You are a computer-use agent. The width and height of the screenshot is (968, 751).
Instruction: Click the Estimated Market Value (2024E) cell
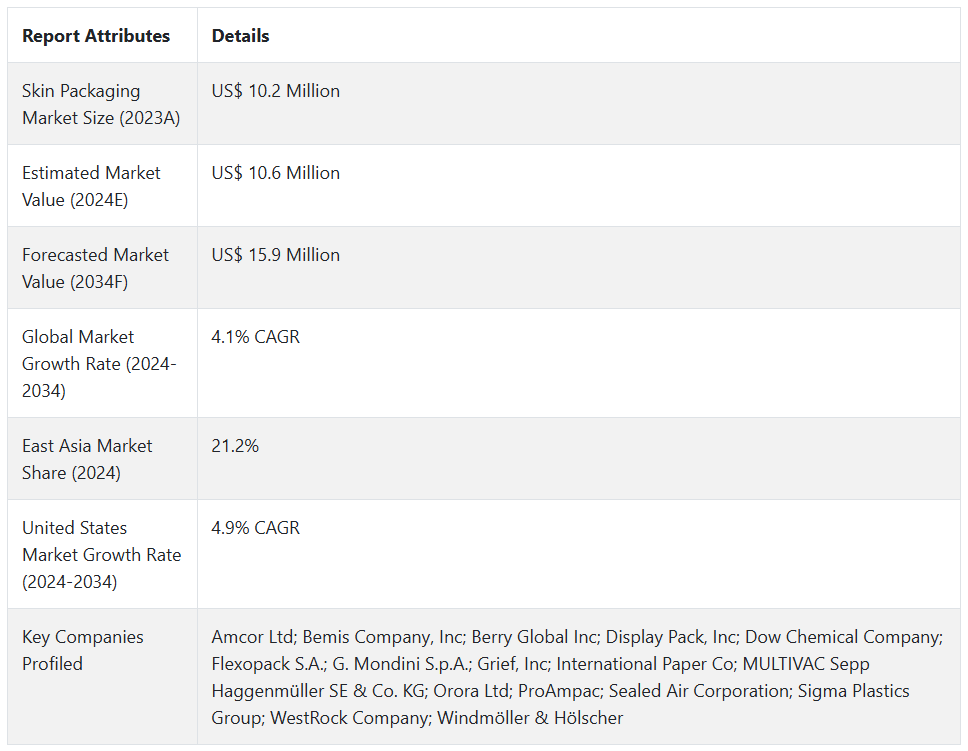91,186
